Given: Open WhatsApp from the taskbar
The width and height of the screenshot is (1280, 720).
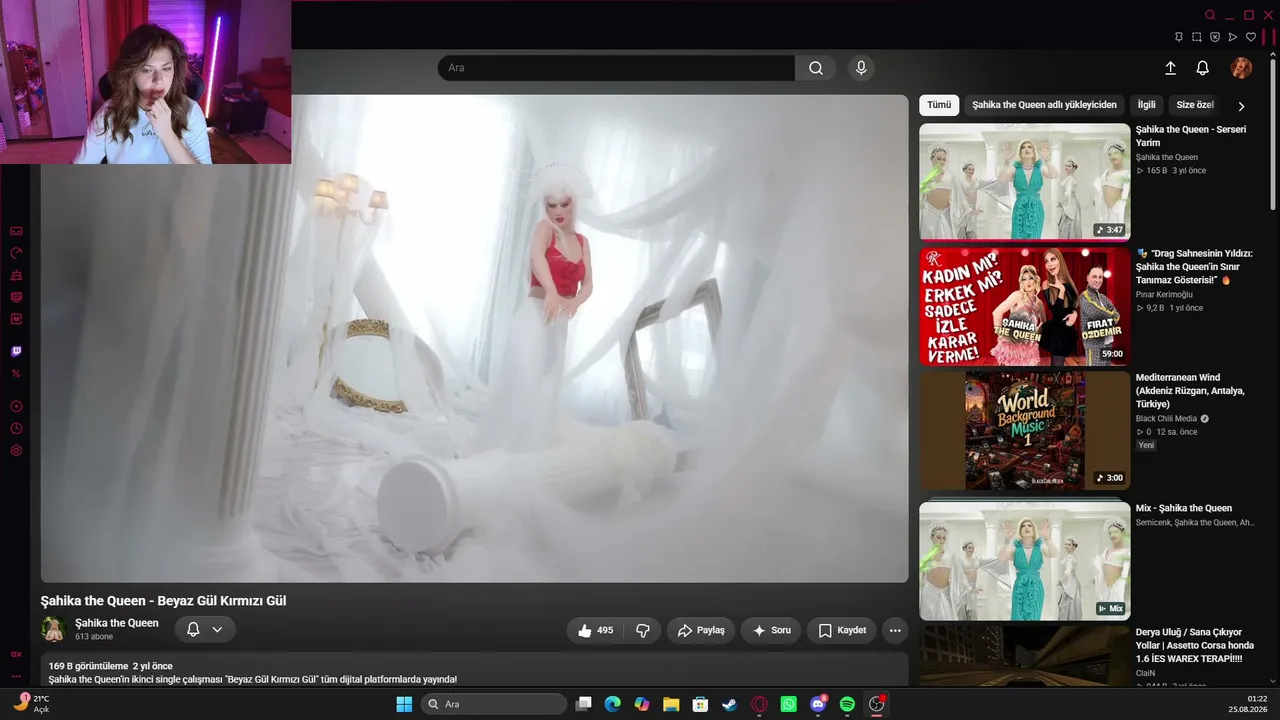Looking at the screenshot, I should (x=789, y=704).
